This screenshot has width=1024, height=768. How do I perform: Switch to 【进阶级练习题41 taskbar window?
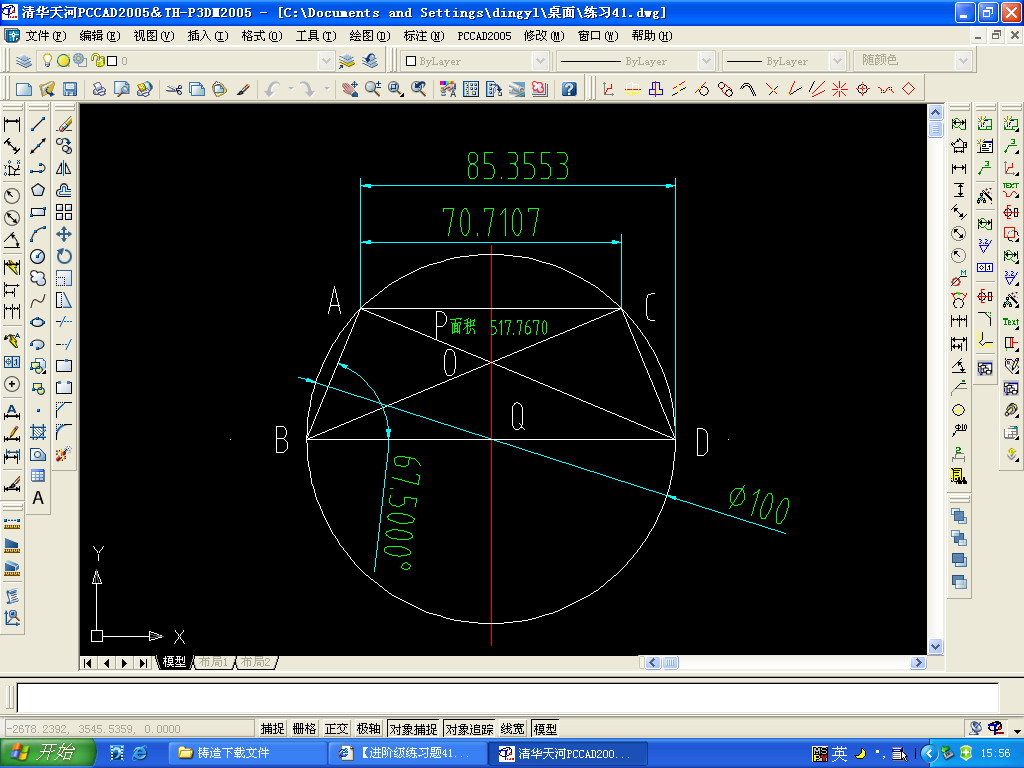click(x=409, y=753)
